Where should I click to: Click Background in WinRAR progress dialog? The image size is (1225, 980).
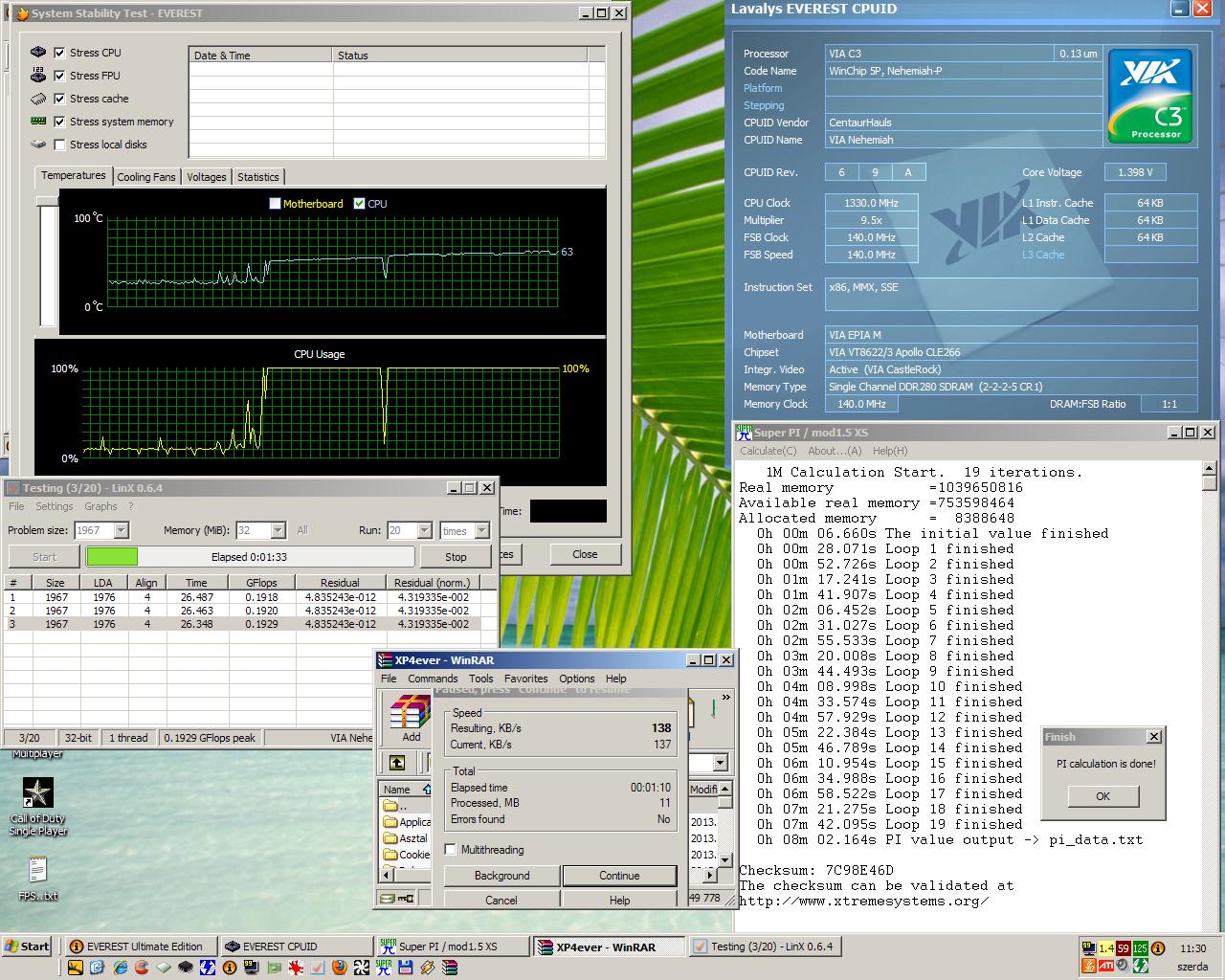click(x=501, y=876)
